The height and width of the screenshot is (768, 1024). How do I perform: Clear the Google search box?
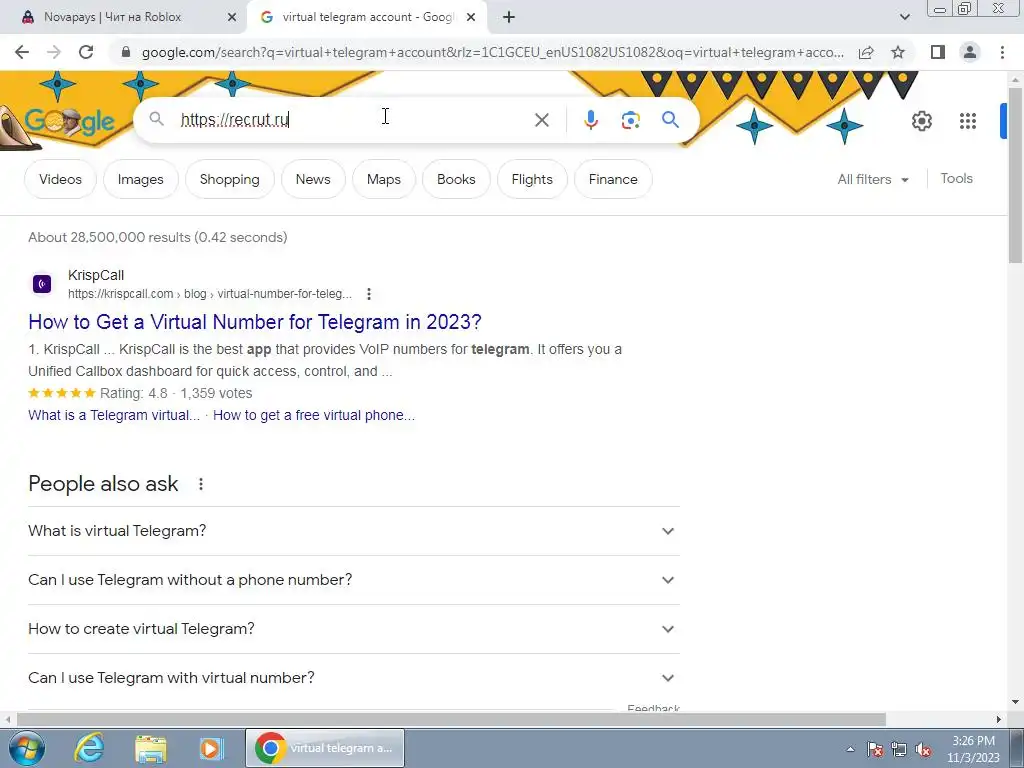(541, 120)
